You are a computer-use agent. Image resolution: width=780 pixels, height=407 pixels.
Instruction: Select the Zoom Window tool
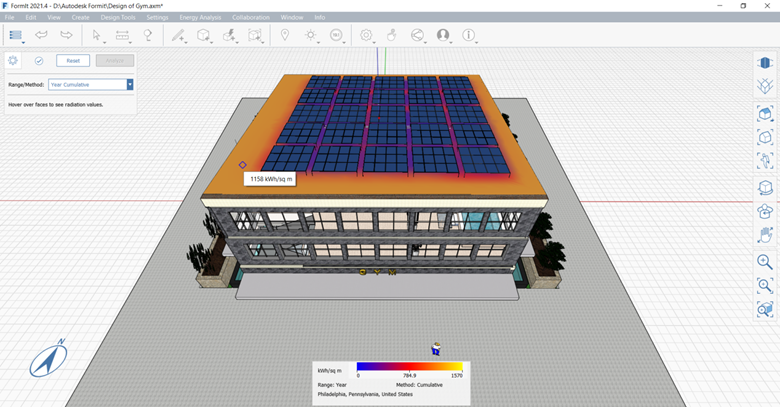(x=765, y=285)
